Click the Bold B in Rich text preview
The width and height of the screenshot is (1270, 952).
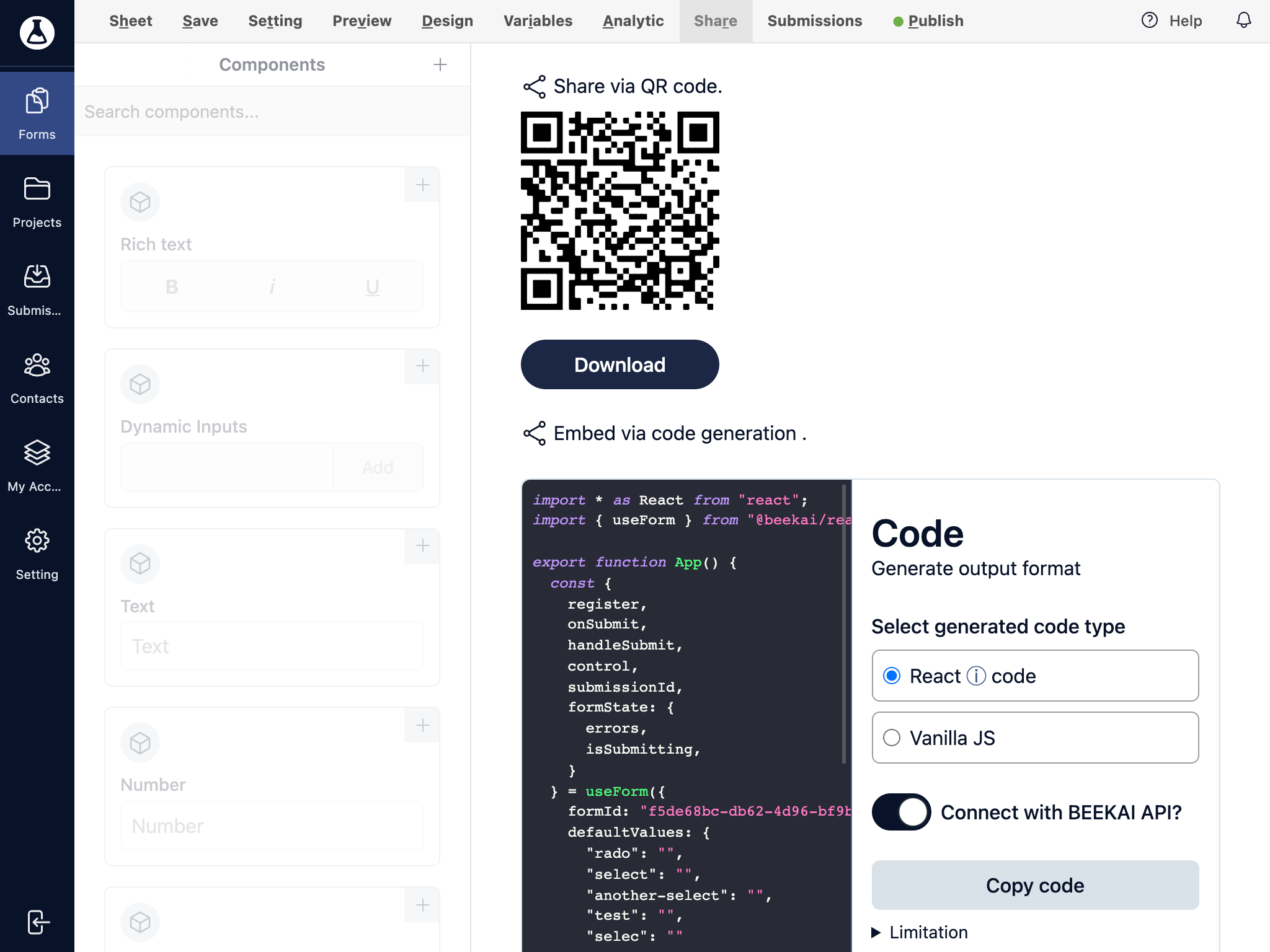pyautogui.click(x=172, y=286)
